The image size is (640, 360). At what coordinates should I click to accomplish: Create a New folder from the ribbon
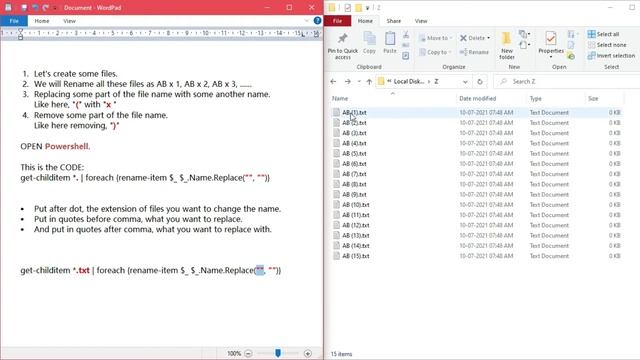point(507,46)
